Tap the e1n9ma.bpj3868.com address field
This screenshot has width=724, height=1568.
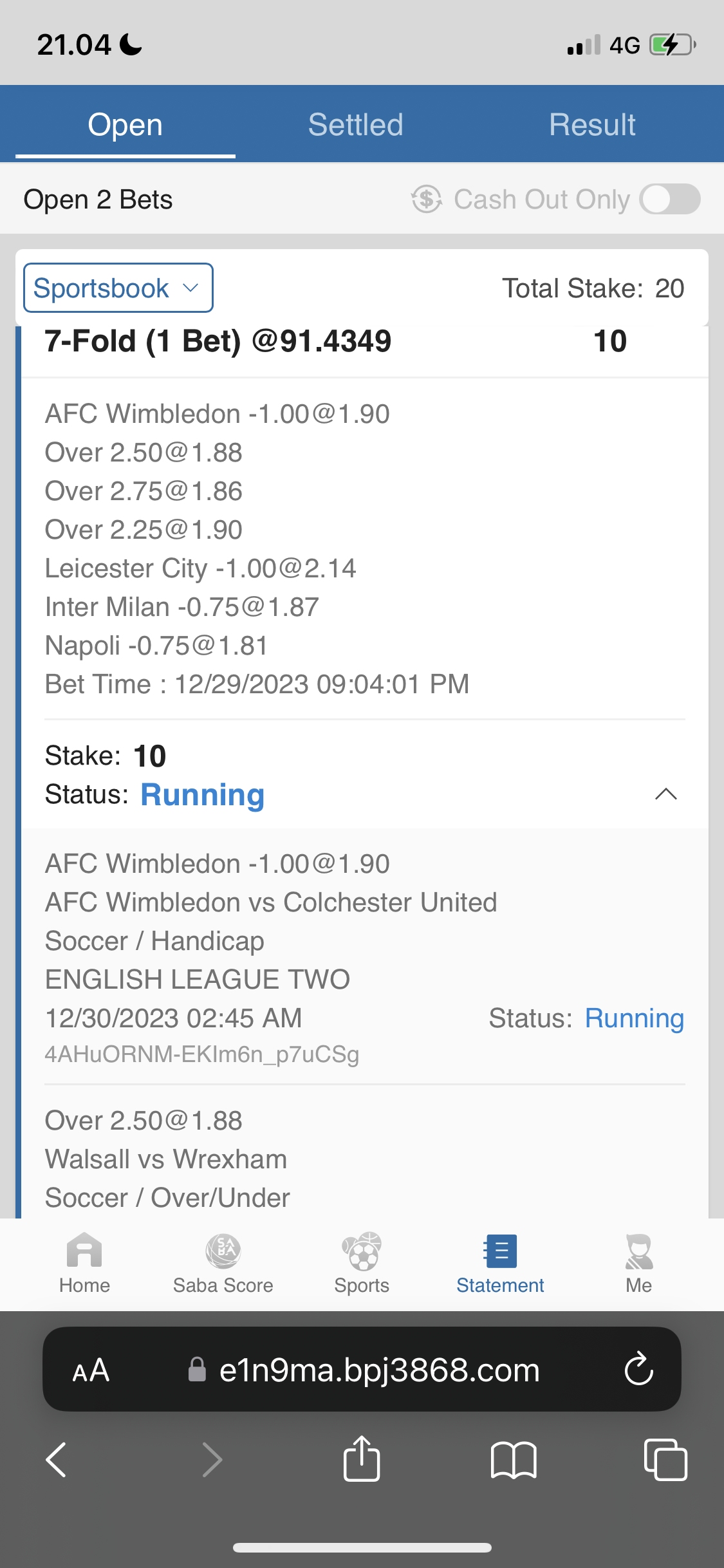379,1370
